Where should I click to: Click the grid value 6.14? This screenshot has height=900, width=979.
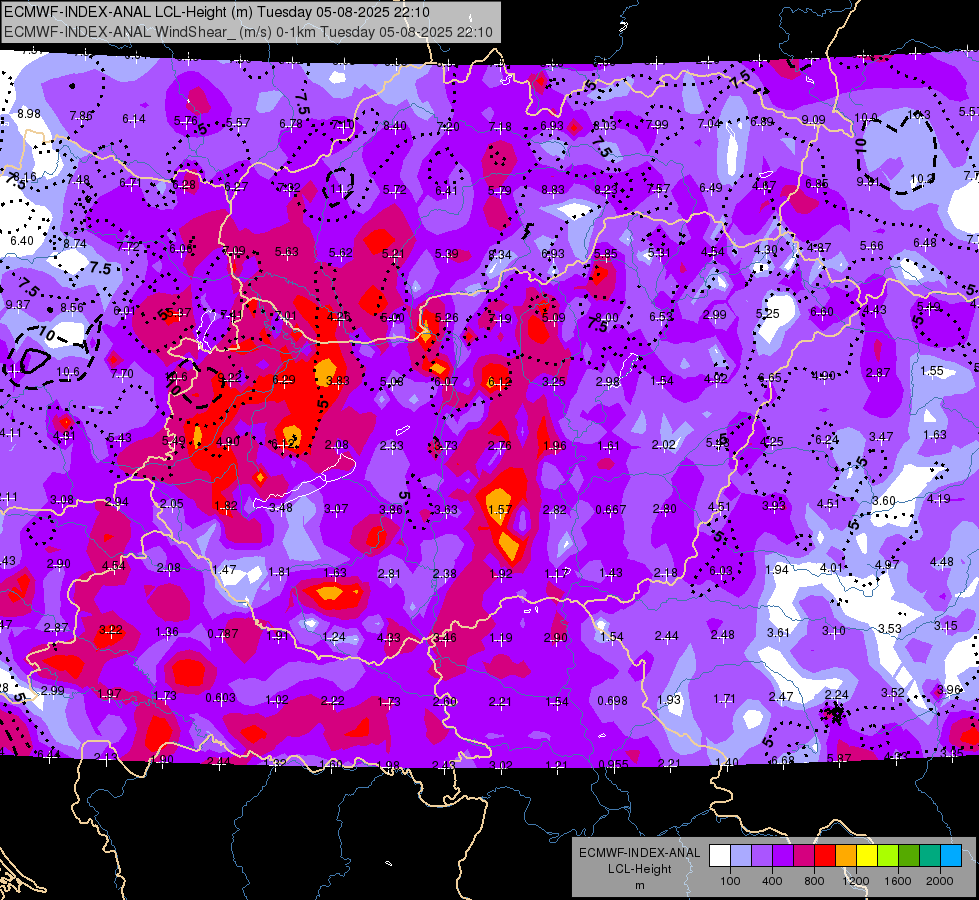(134, 119)
